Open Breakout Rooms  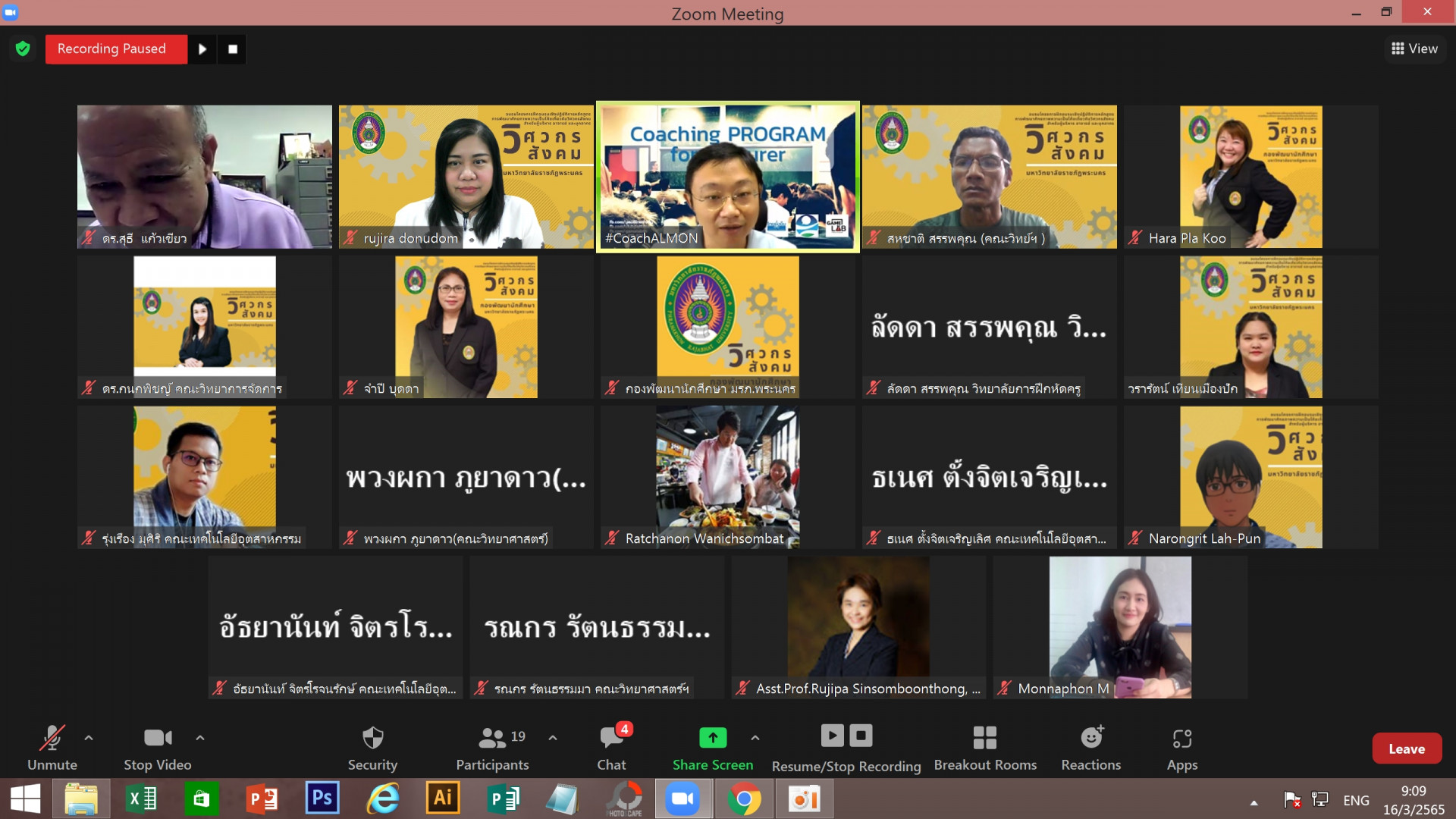(x=985, y=748)
